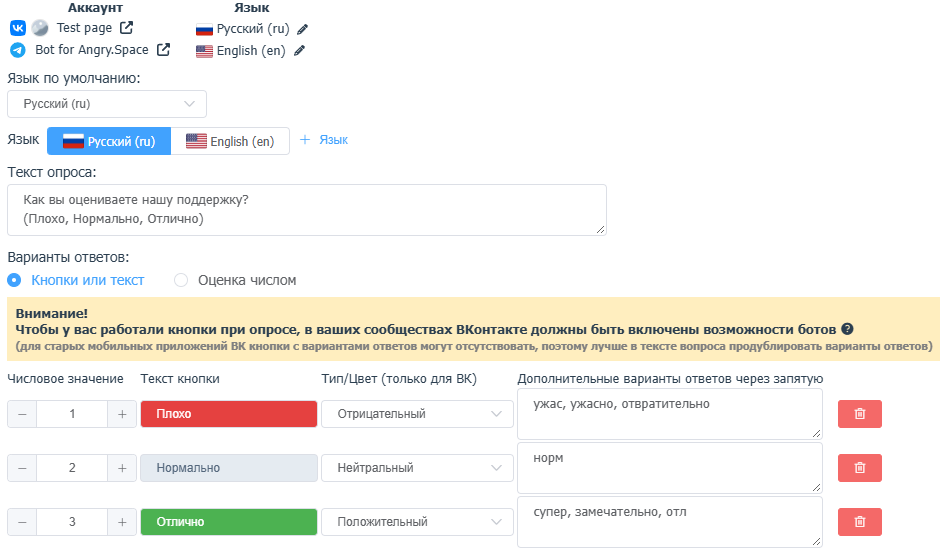Switch to Русский (ru) language tab

coord(109,141)
